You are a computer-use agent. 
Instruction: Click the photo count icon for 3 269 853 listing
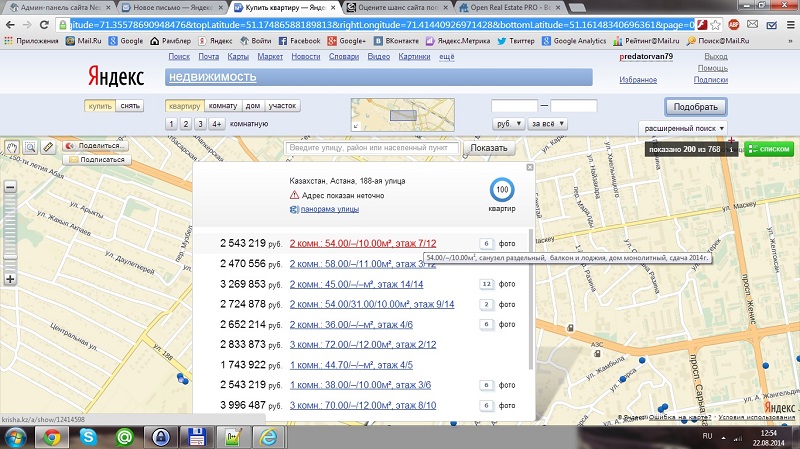coord(486,284)
